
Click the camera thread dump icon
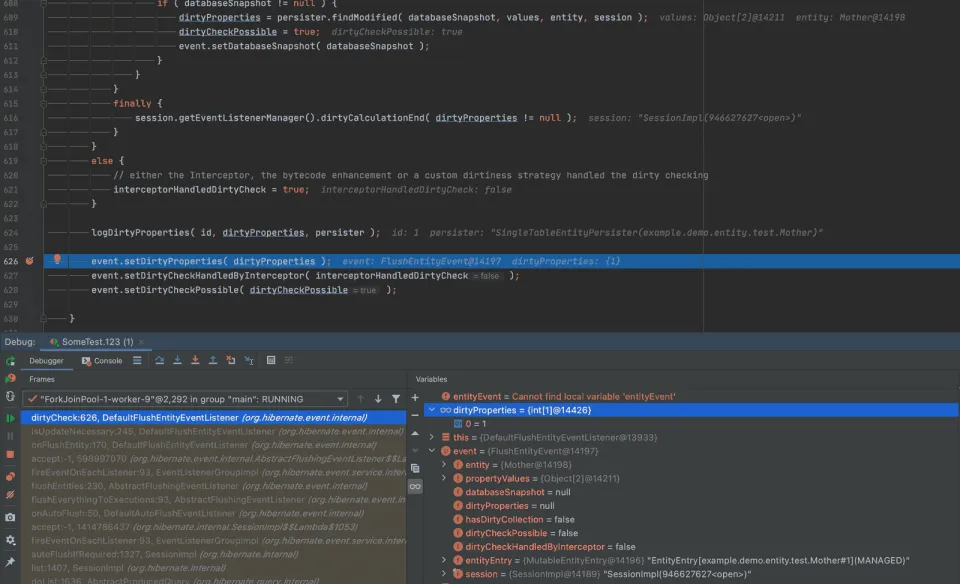(10, 518)
